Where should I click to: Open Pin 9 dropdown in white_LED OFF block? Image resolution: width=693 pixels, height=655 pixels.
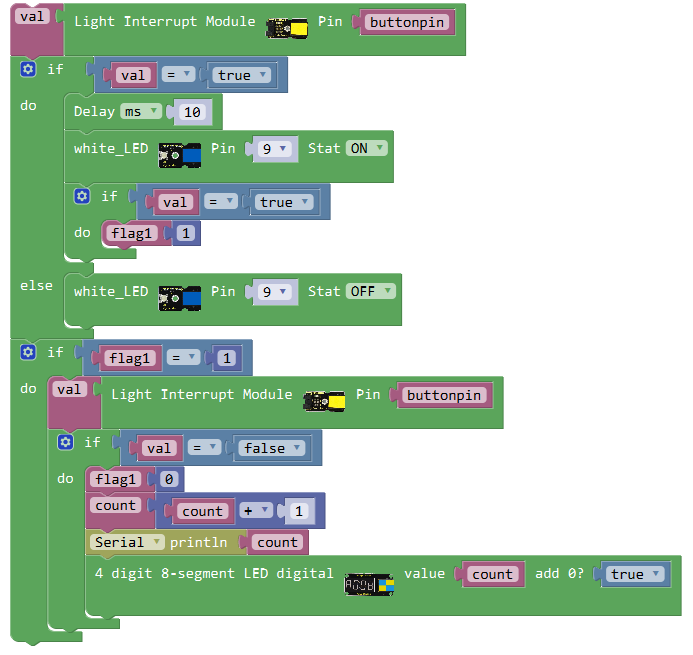pos(275,292)
